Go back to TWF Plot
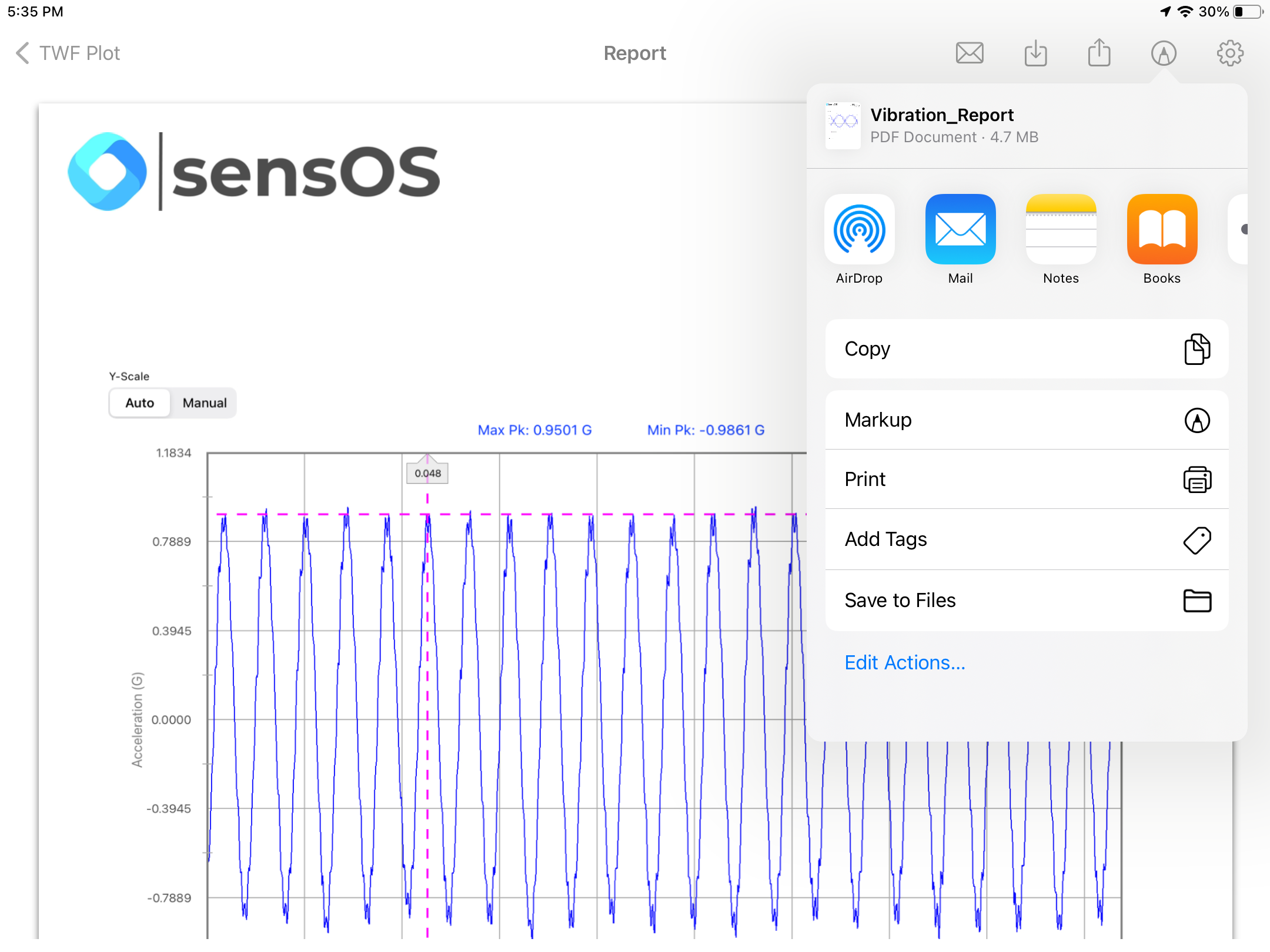The width and height of the screenshot is (1270, 952). tap(68, 53)
